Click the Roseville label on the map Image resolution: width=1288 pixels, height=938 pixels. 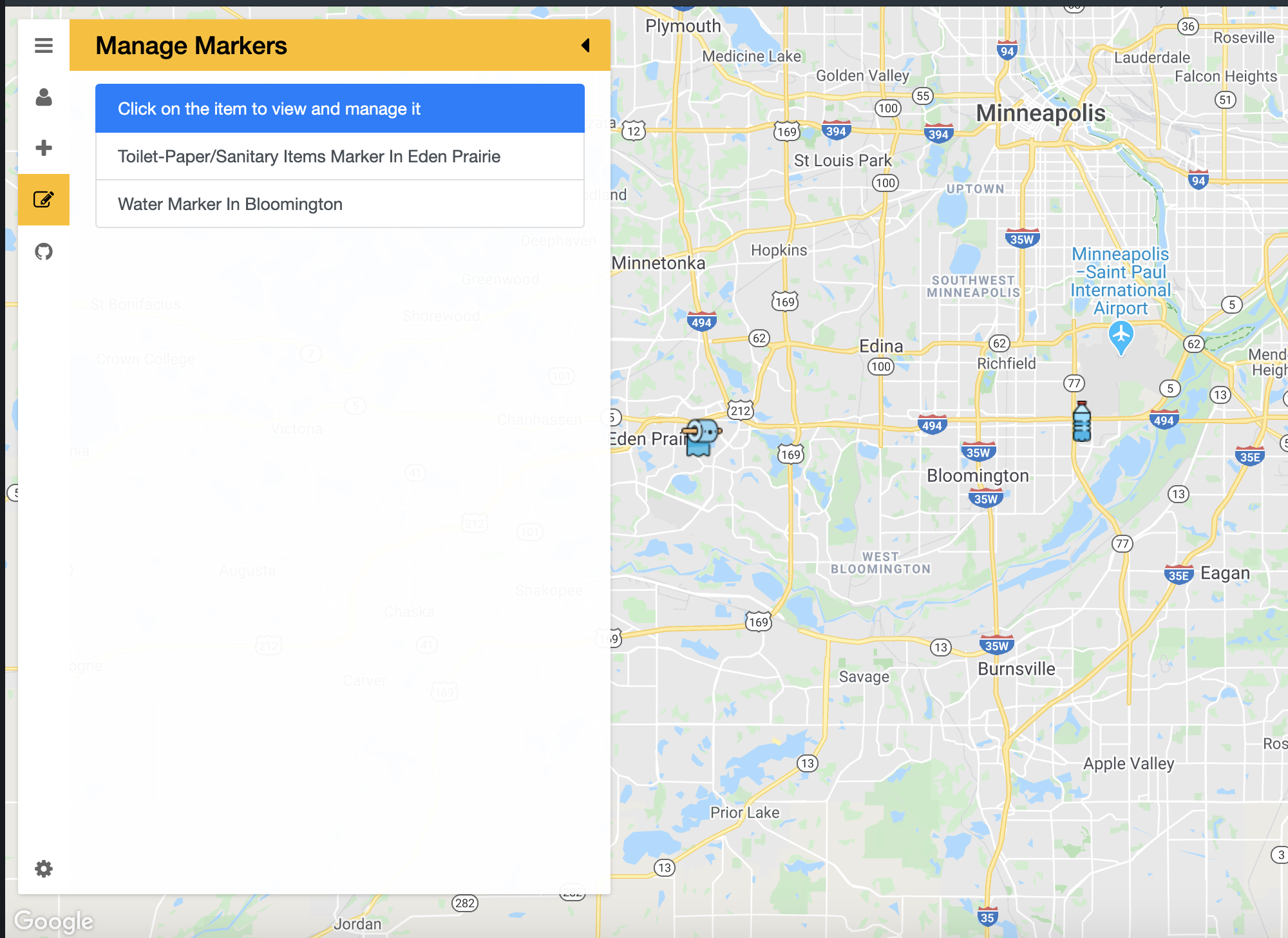click(x=1244, y=37)
